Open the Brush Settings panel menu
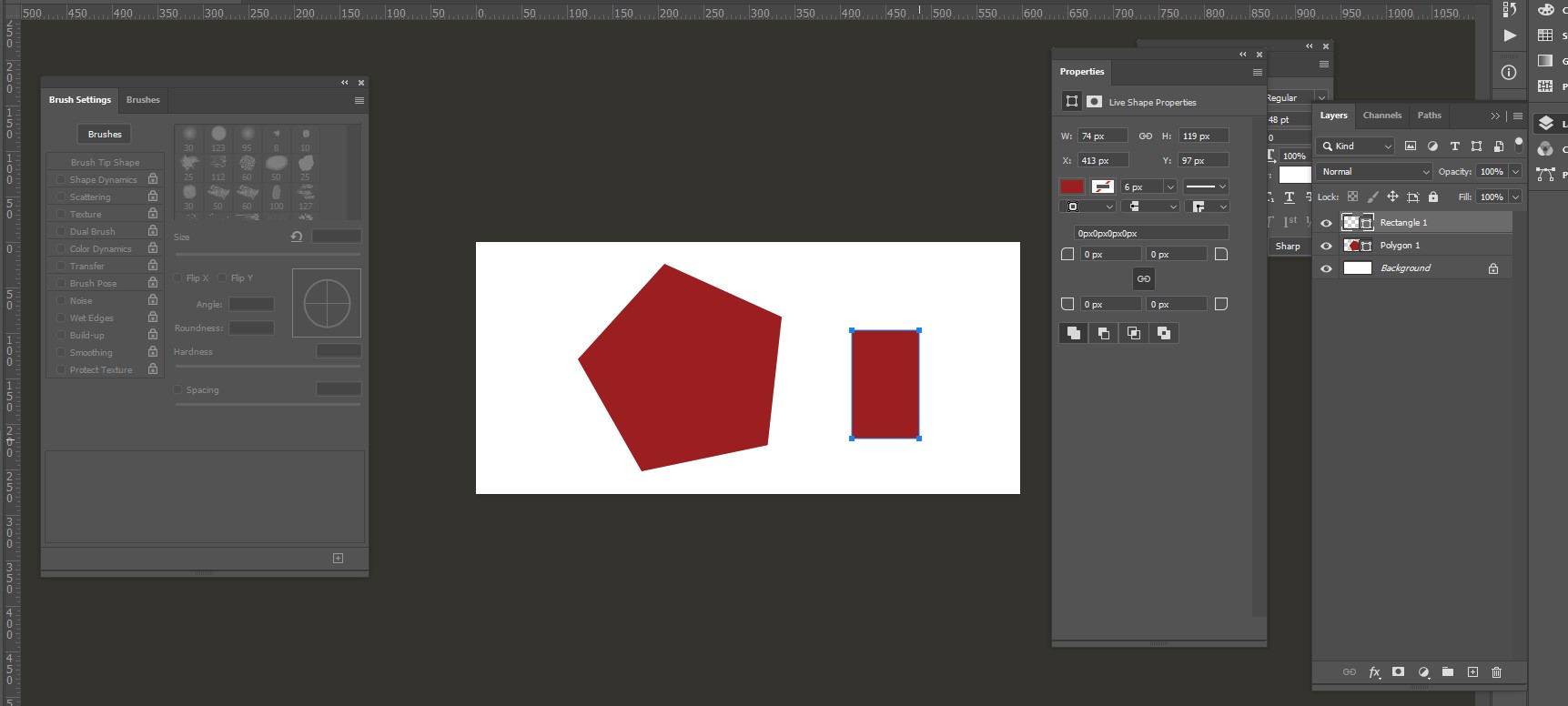1568x706 pixels. (x=359, y=100)
